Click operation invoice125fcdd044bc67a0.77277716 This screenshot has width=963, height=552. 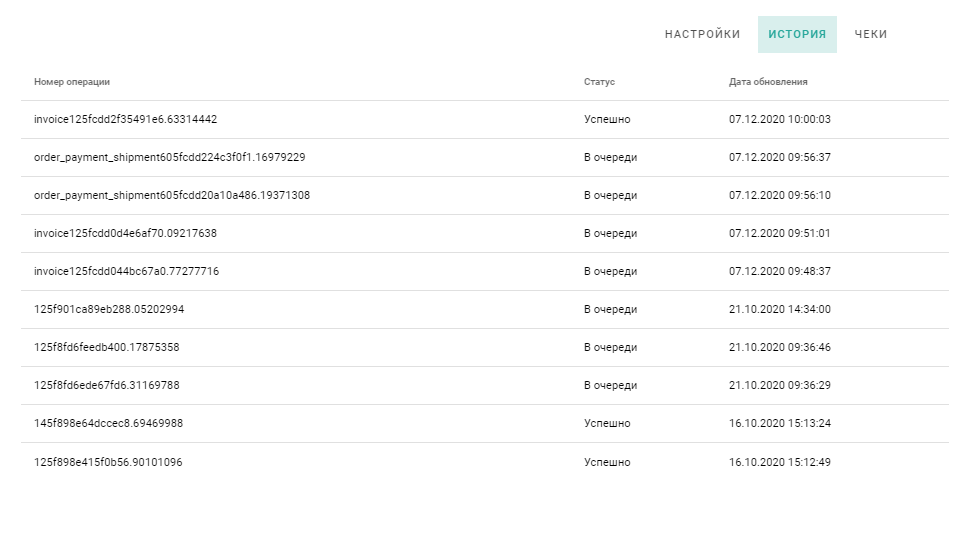coord(126,271)
